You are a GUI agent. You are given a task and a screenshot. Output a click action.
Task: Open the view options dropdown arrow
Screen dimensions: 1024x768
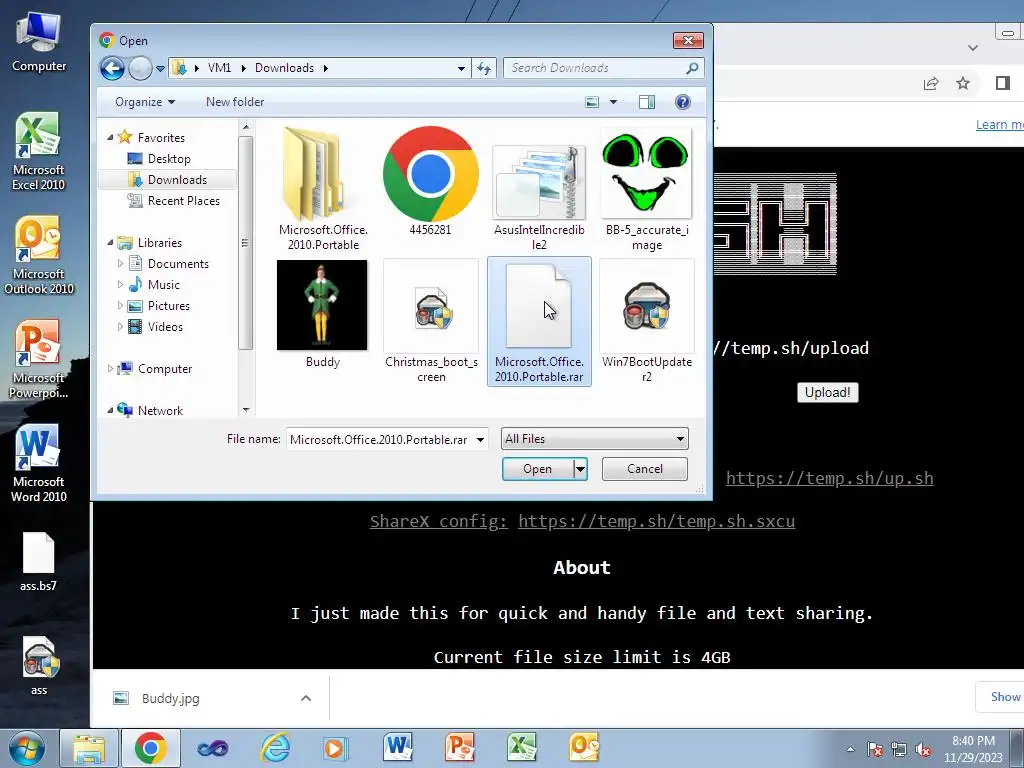pyautogui.click(x=613, y=102)
